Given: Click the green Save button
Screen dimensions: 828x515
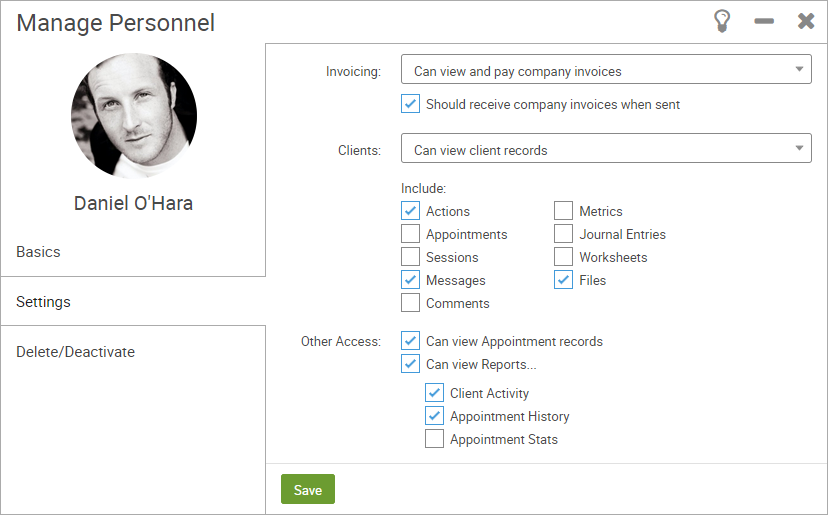Looking at the screenshot, I should pyautogui.click(x=308, y=489).
